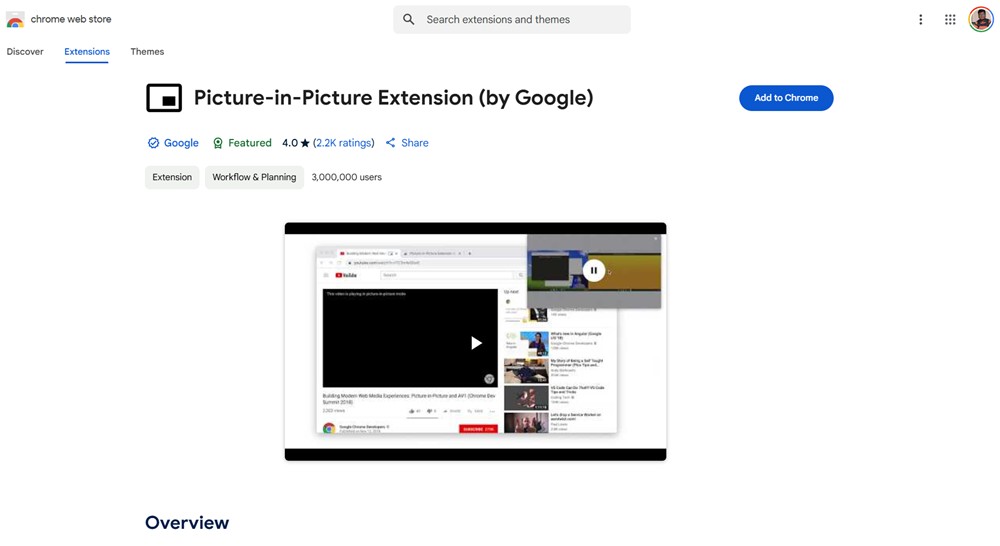The width and height of the screenshot is (1000, 546).
Task: Click the Featured label text
Action: (250, 143)
